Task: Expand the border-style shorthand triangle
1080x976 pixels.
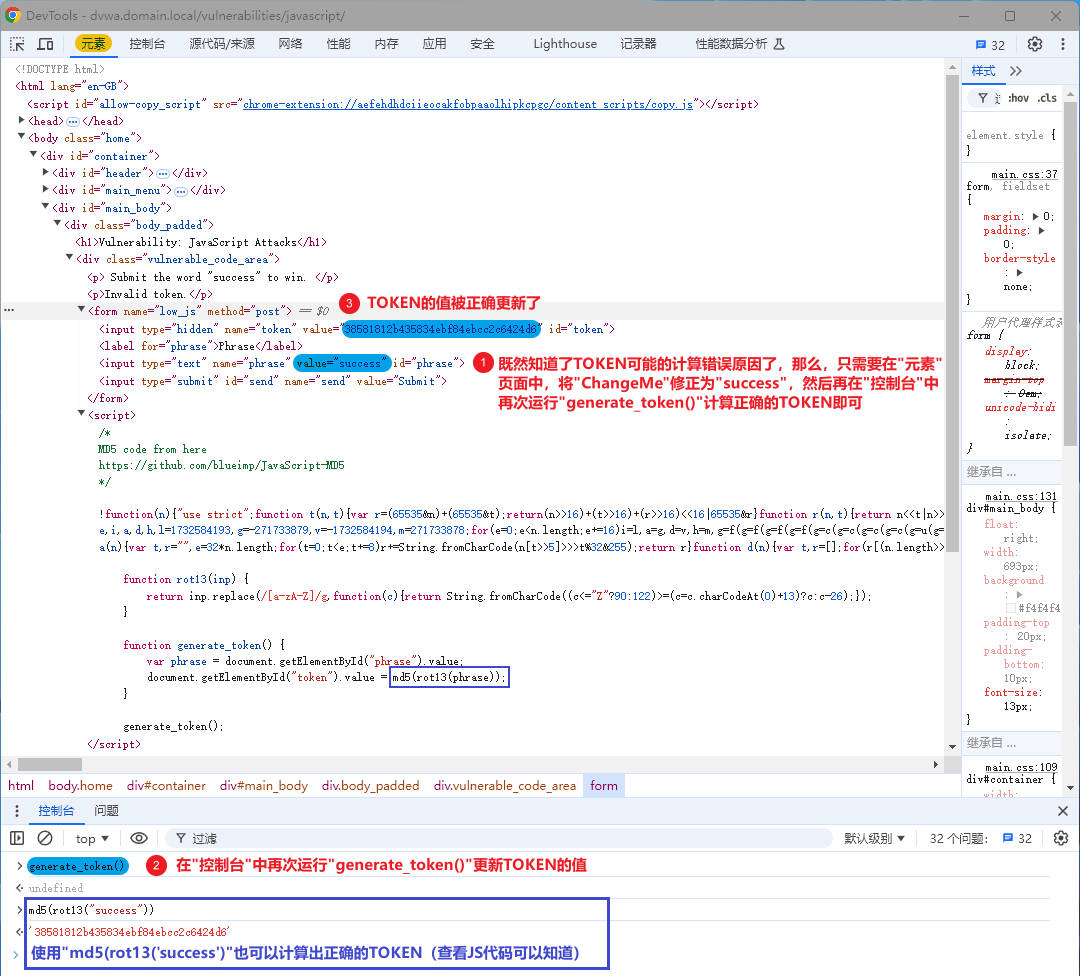Action: (1019, 273)
